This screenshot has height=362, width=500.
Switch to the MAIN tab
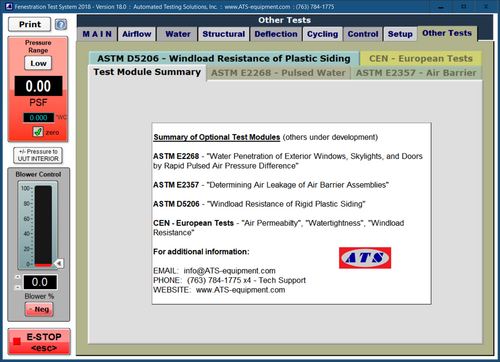tap(97, 34)
